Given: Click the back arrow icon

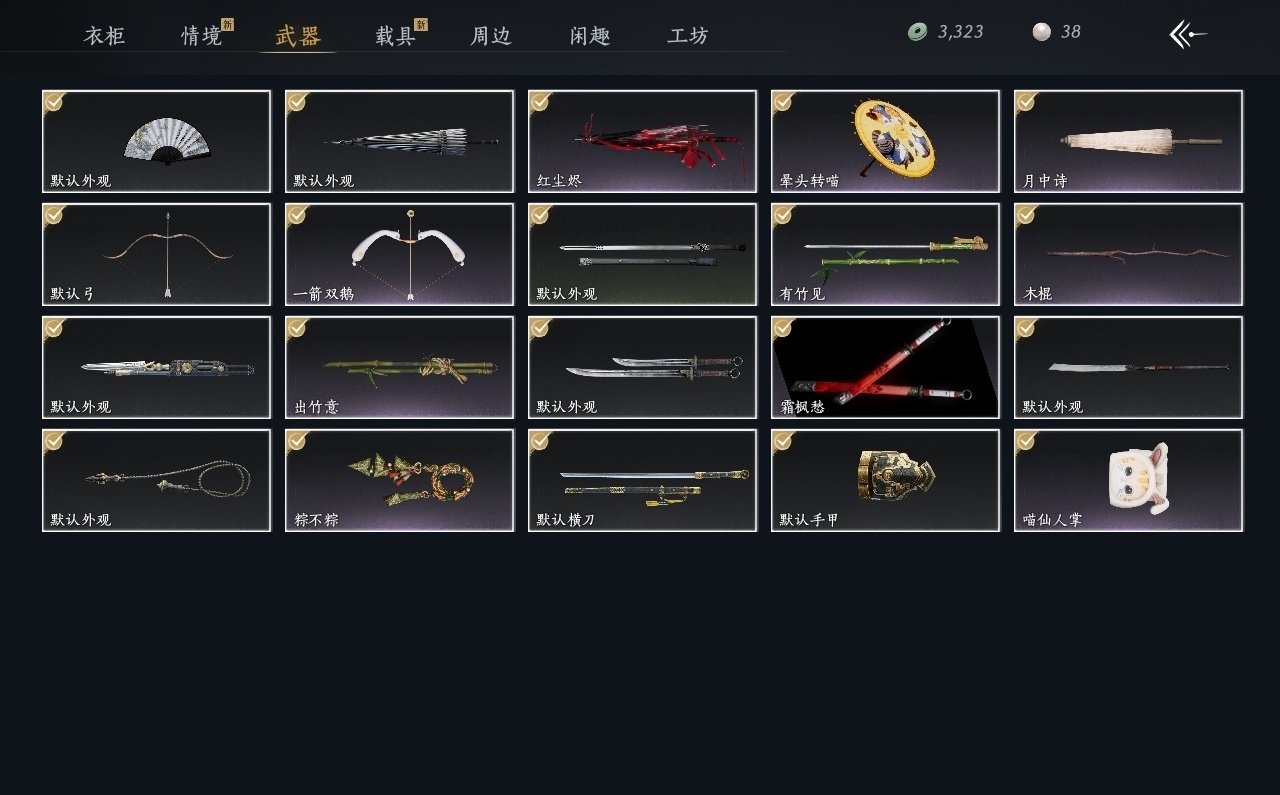Looking at the screenshot, I should 1188,34.
